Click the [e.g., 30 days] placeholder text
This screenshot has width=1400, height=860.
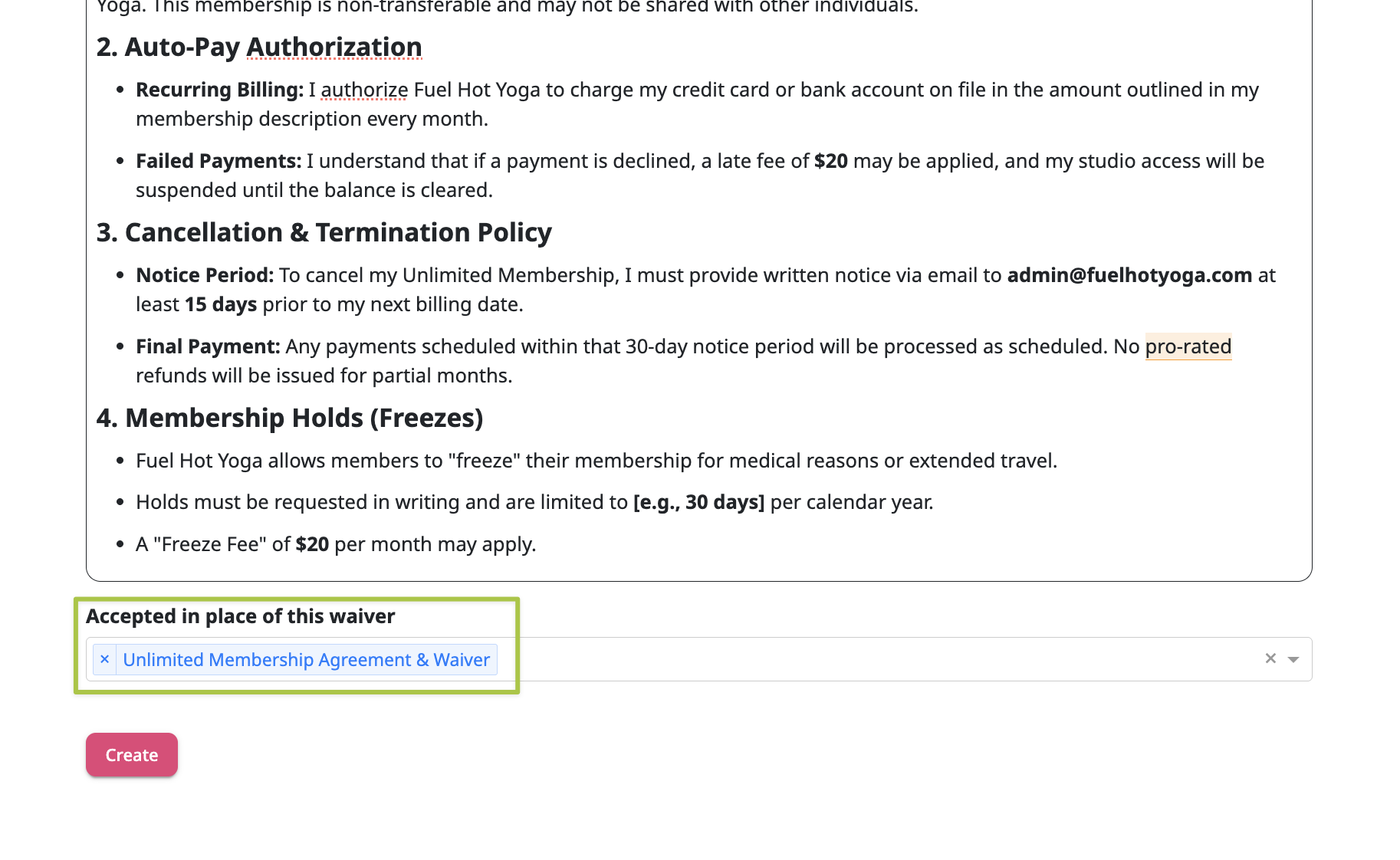(x=699, y=502)
